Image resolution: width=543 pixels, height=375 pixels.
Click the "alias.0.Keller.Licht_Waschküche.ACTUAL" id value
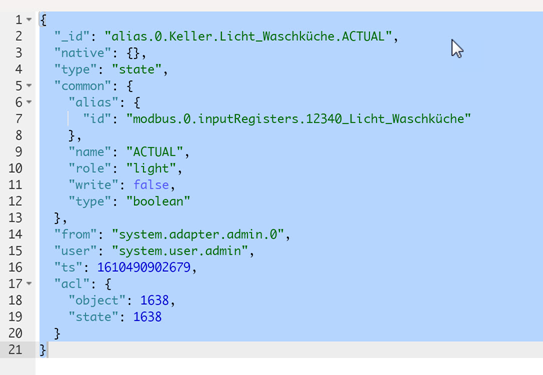tap(248, 36)
